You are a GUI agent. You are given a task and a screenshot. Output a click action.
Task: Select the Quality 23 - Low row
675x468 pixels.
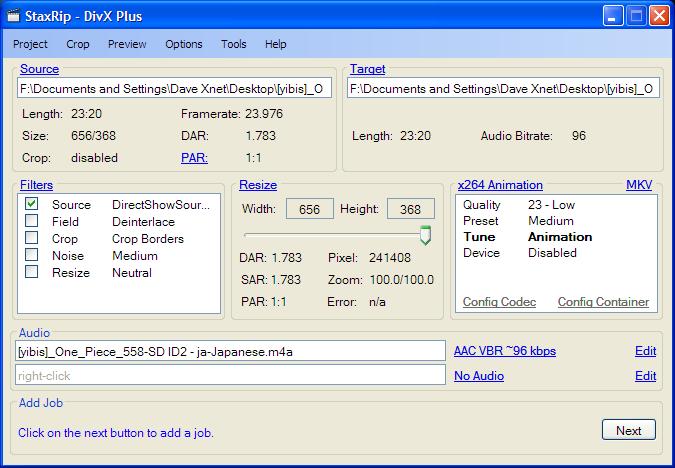pyautogui.click(x=556, y=205)
